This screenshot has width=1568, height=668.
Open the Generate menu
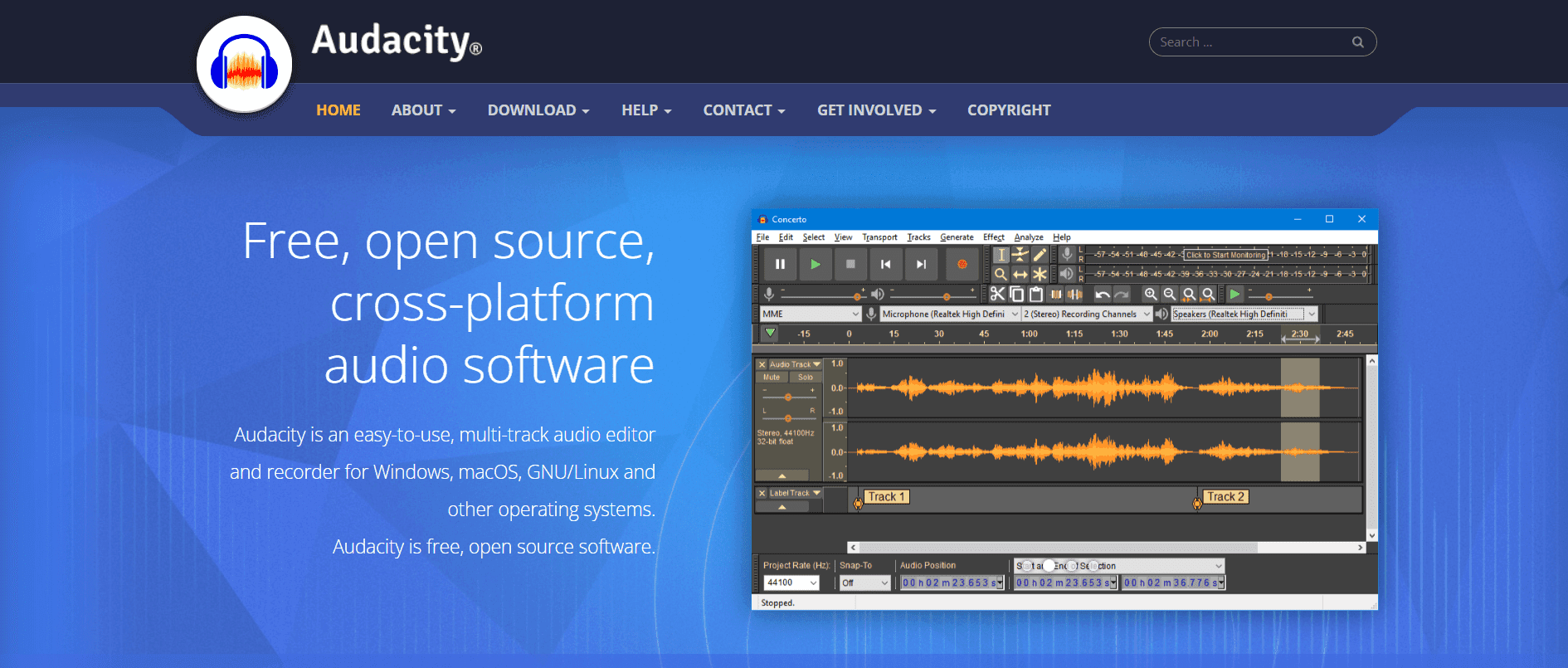pos(957,237)
